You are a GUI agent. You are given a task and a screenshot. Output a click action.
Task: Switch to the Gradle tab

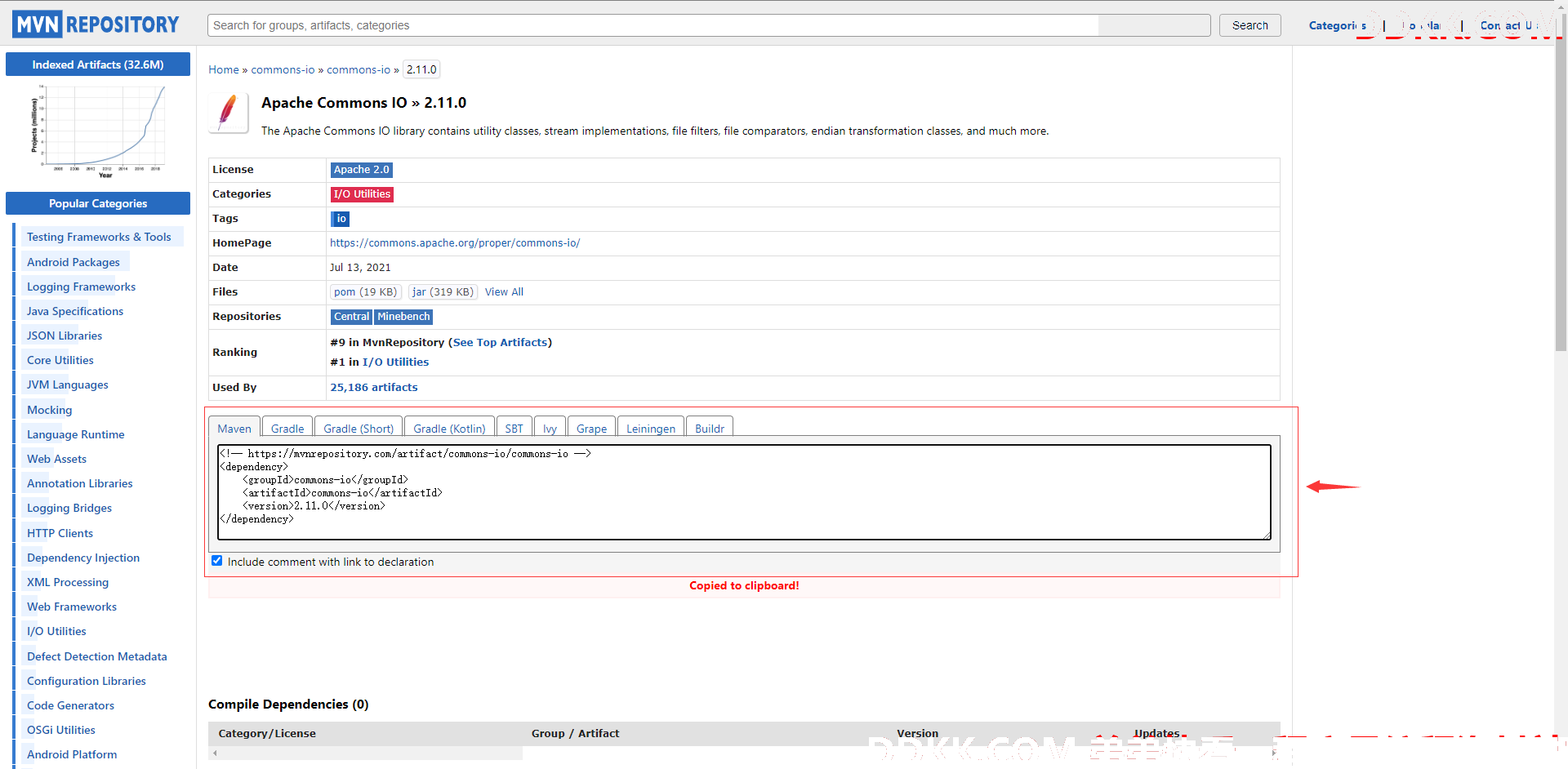tap(287, 428)
